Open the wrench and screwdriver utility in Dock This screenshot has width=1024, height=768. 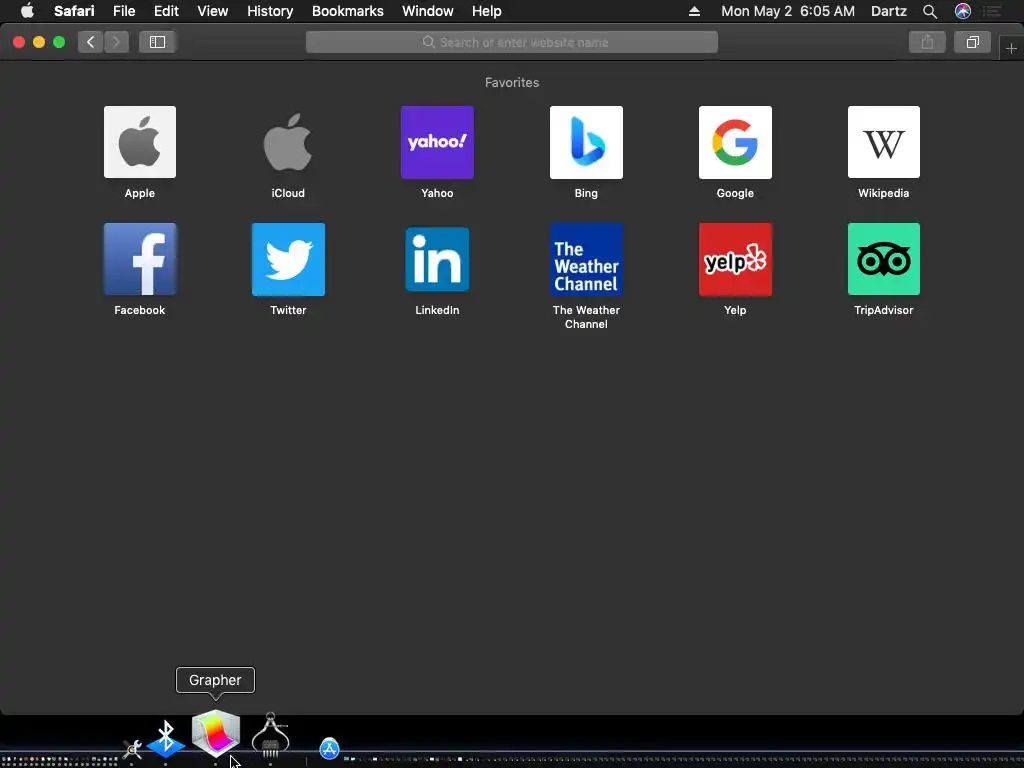click(x=133, y=749)
